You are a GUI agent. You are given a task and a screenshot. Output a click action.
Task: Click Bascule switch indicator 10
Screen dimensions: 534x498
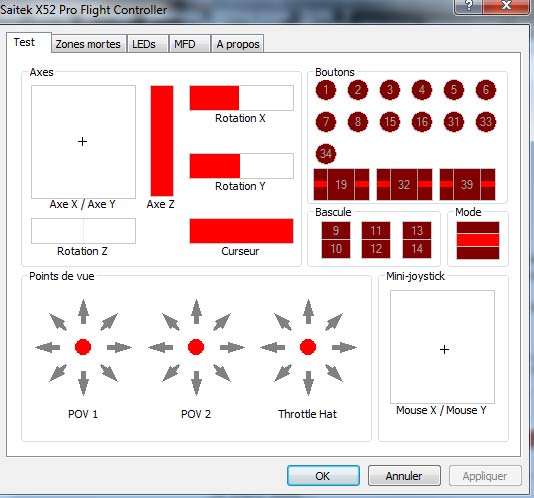pyautogui.click(x=336, y=249)
